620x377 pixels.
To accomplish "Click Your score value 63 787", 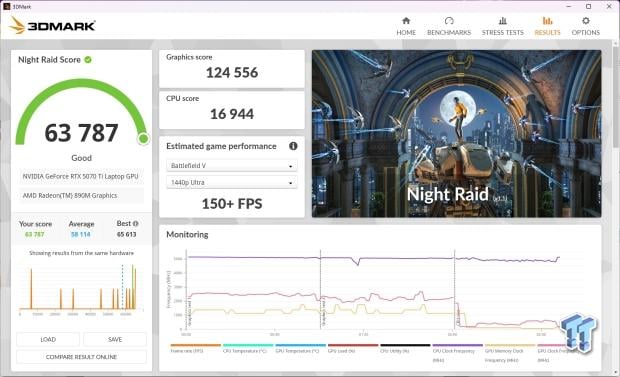I will tap(35, 235).
